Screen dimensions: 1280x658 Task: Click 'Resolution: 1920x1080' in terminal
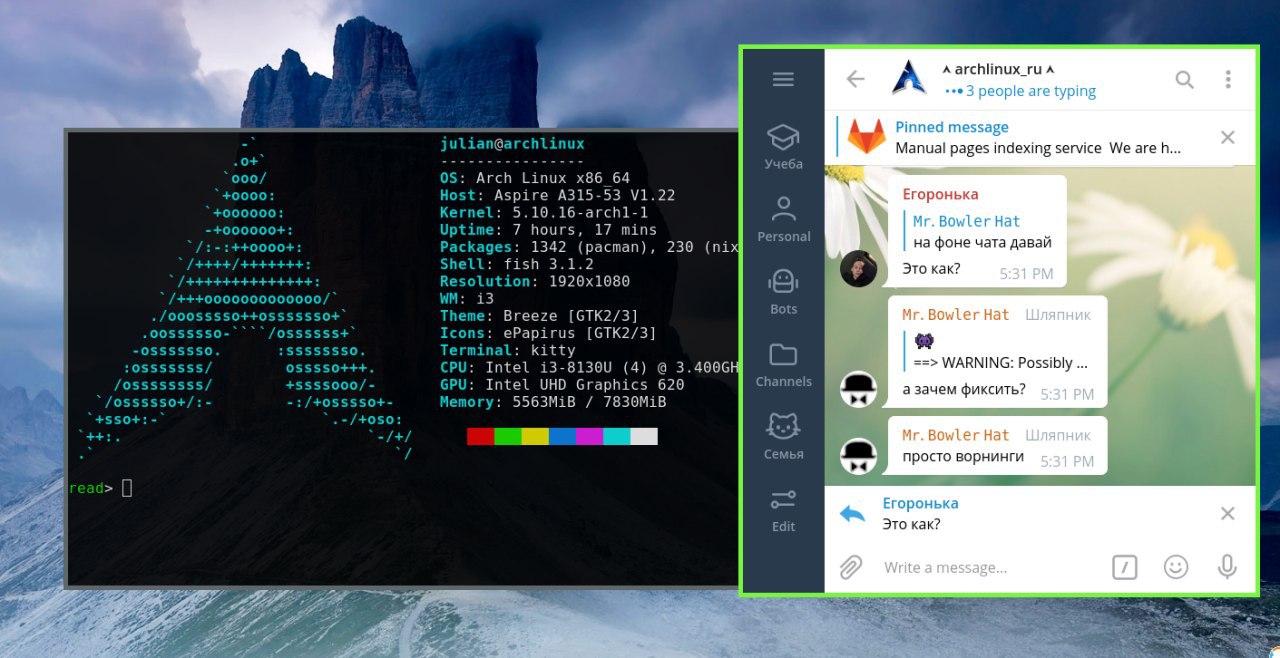(535, 281)
